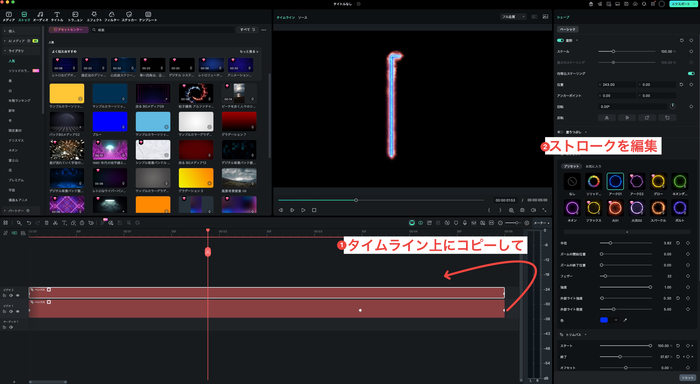Image resolution: width=700 pixels, height=384 pixels.
Task: Open the メーター meter dropdown
Action: point(542,223)
